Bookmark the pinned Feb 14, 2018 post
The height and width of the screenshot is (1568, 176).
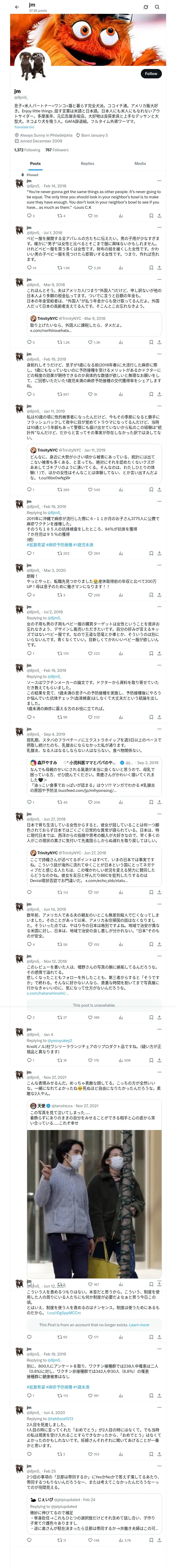(151, 216)
